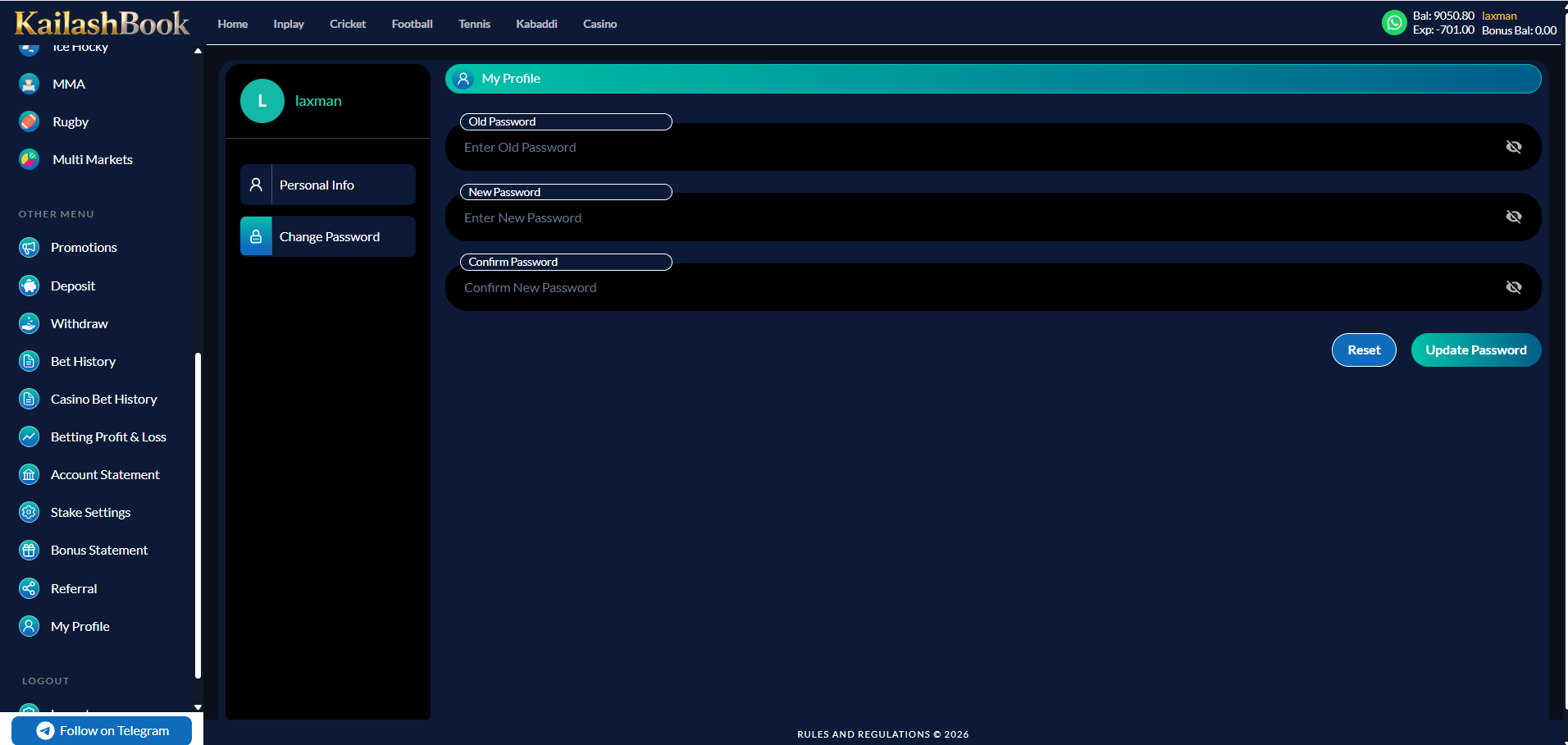Click the Referral share icon
The height and width of the screenshot is (745, 1568).
[x=30, y=588]
